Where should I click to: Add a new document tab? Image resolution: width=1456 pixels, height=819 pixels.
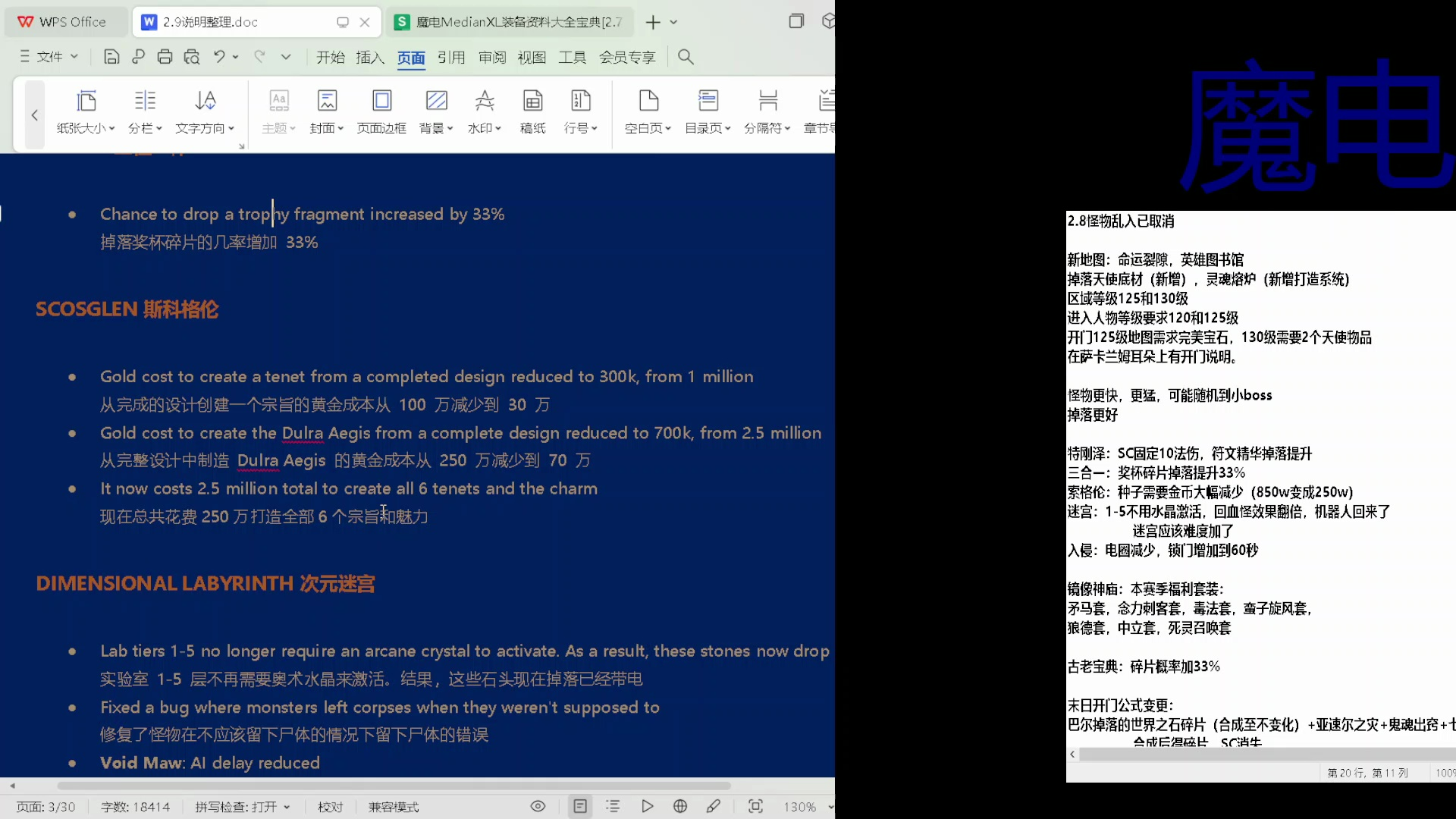pos(653,22)
